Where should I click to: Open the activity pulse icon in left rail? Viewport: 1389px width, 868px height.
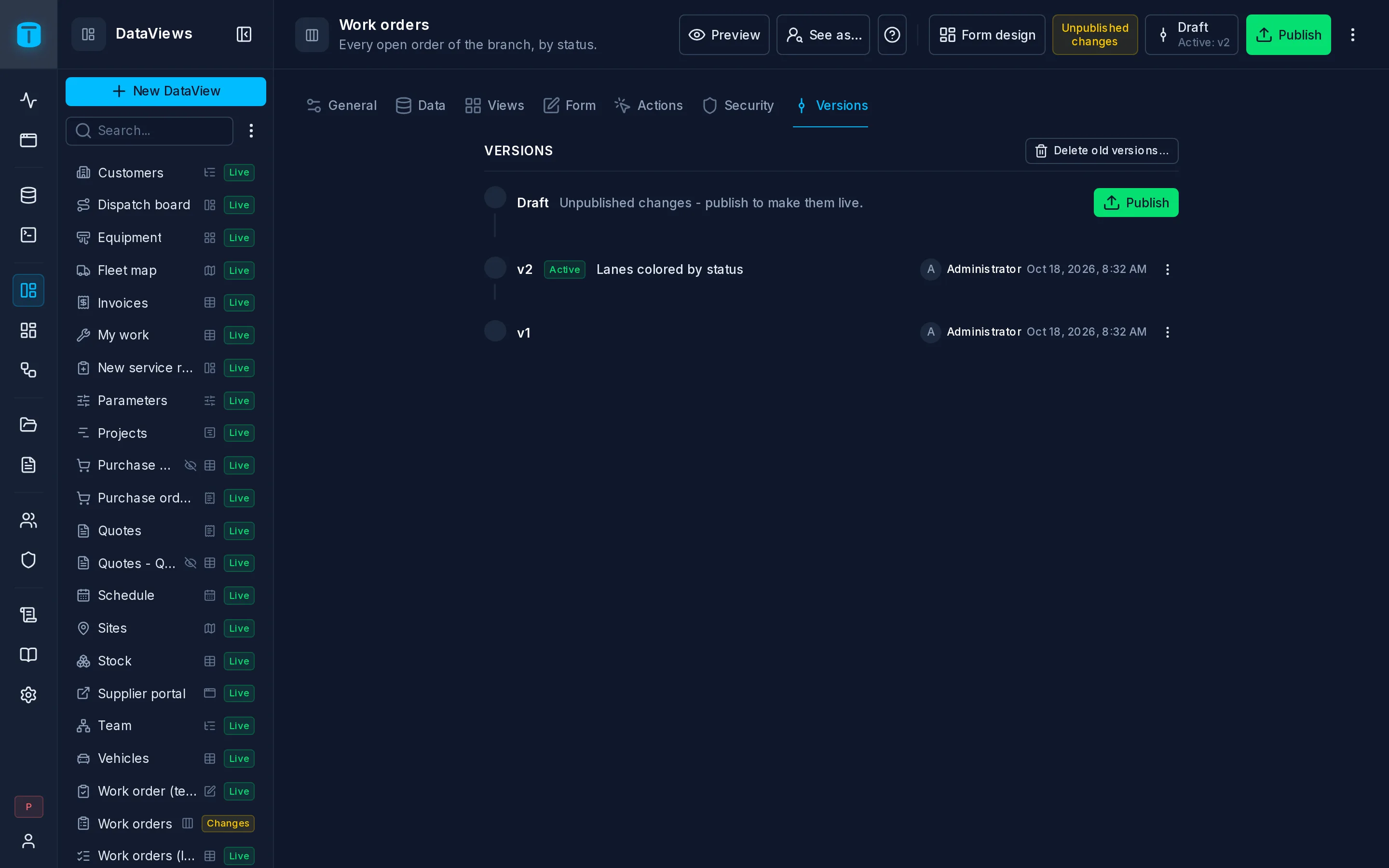pos(28,100)
